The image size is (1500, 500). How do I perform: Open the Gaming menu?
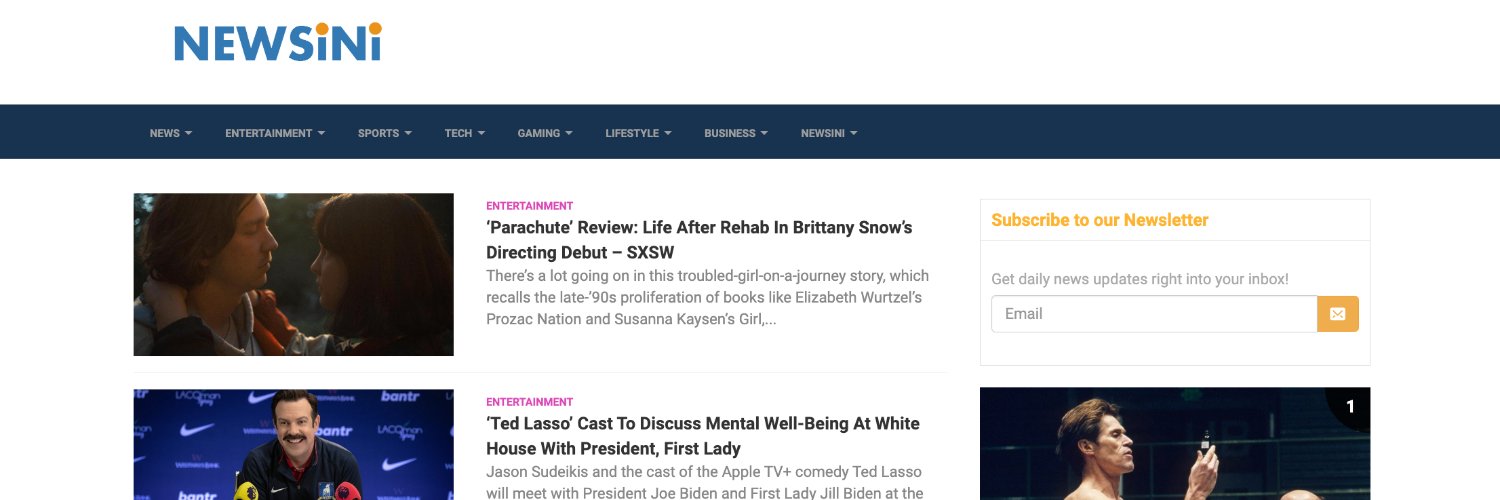click(545, 133)
